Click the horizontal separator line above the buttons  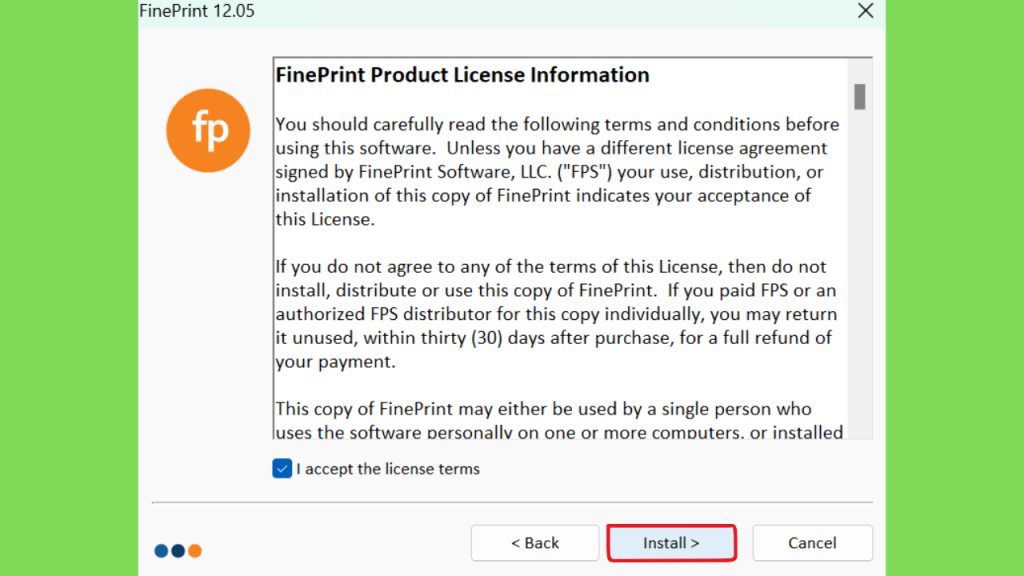[x=512, y=503]
